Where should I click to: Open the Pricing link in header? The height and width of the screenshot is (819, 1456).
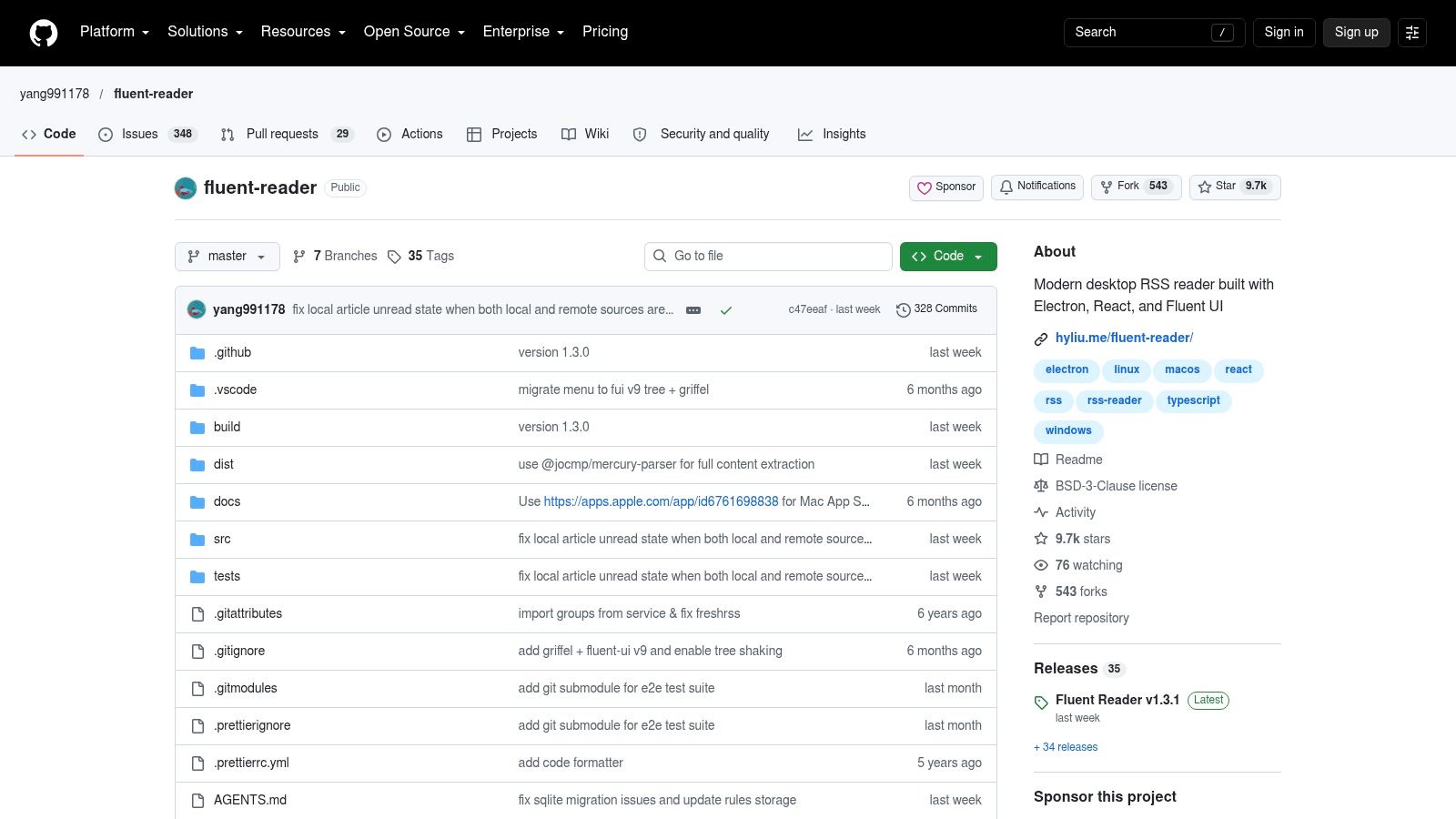tap(605, 32)
